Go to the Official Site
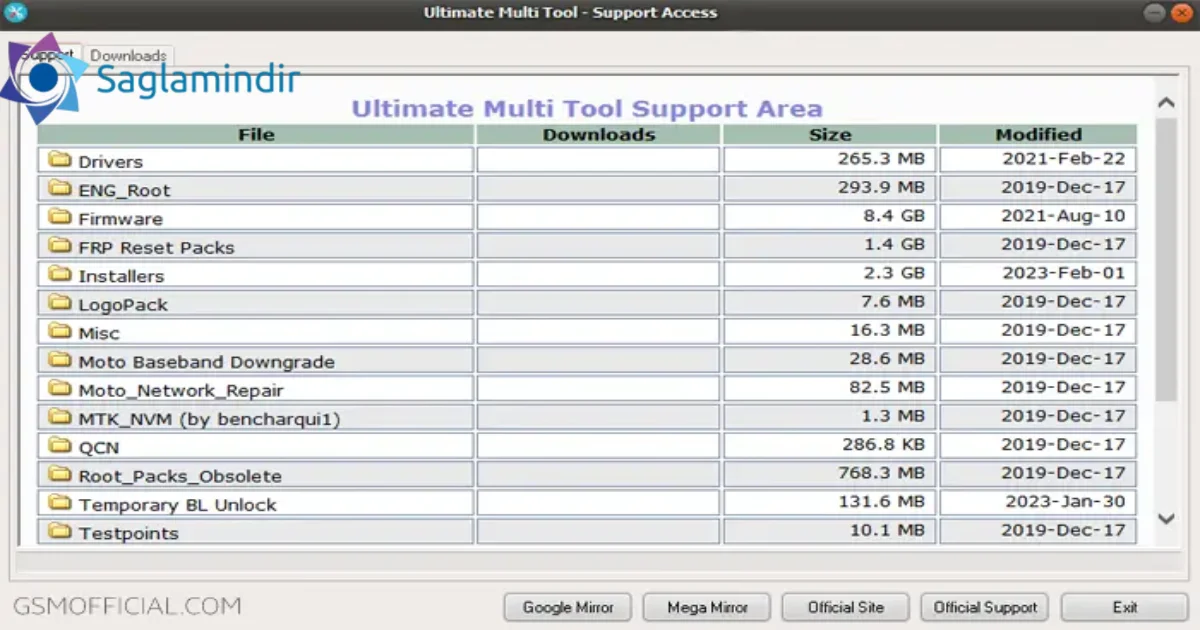Screen dimensions: 1200x630 pyautogui.click(x=846, y=607)
